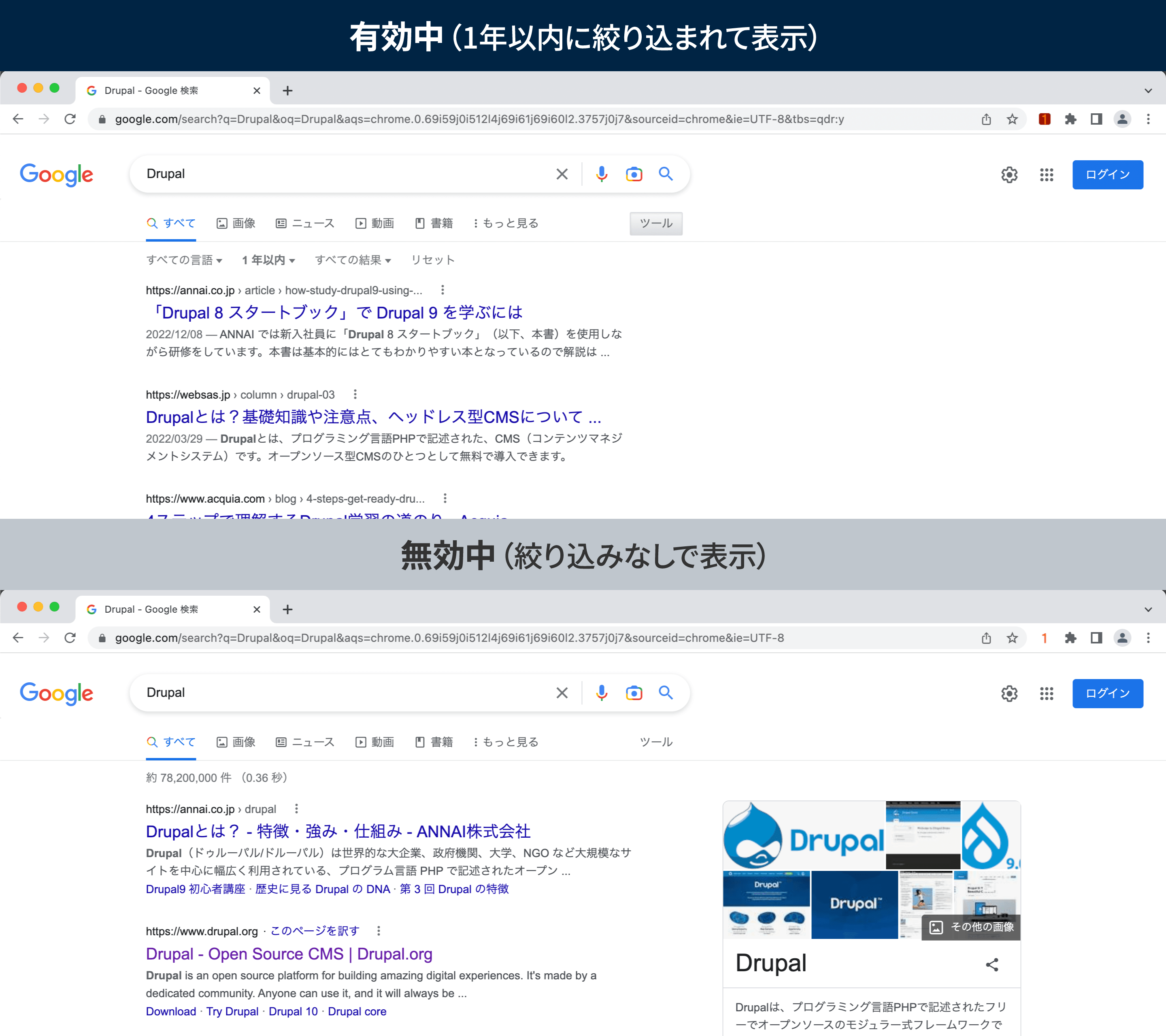Screen dimensions: 1166x1036
Task: Click the red extension icon in top browser toolbar
Action: pyautogui.click(x=1045, y=119)
